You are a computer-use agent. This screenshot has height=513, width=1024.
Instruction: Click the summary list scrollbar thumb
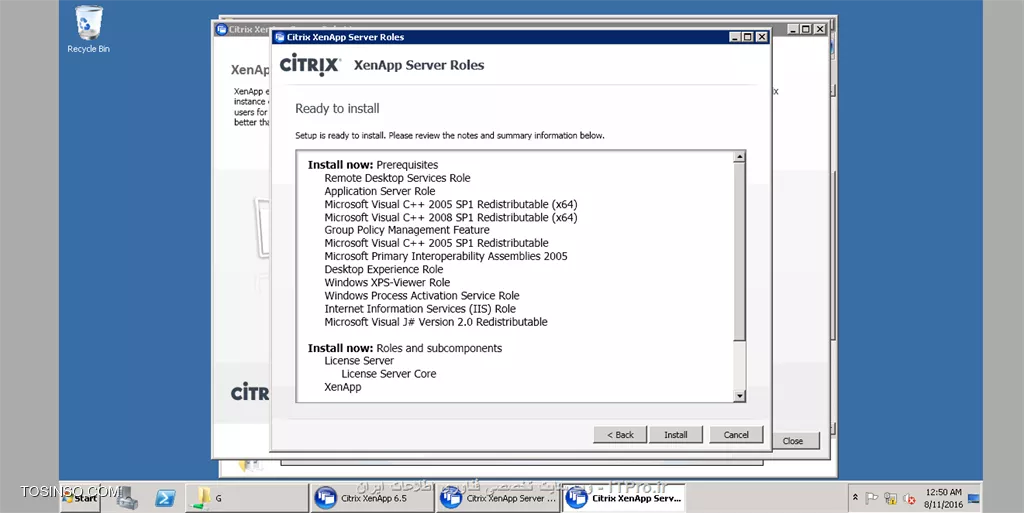pos(739,251)
